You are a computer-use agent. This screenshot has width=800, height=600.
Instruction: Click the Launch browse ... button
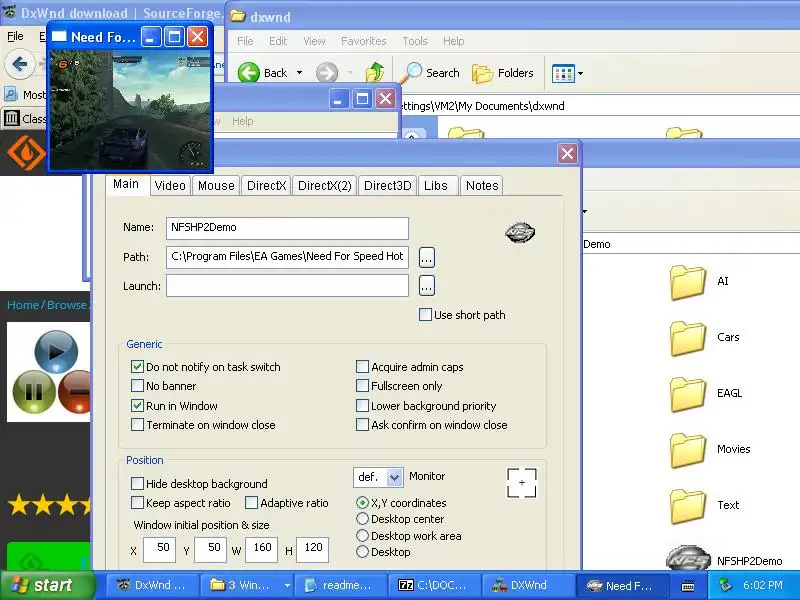[427, 286]
